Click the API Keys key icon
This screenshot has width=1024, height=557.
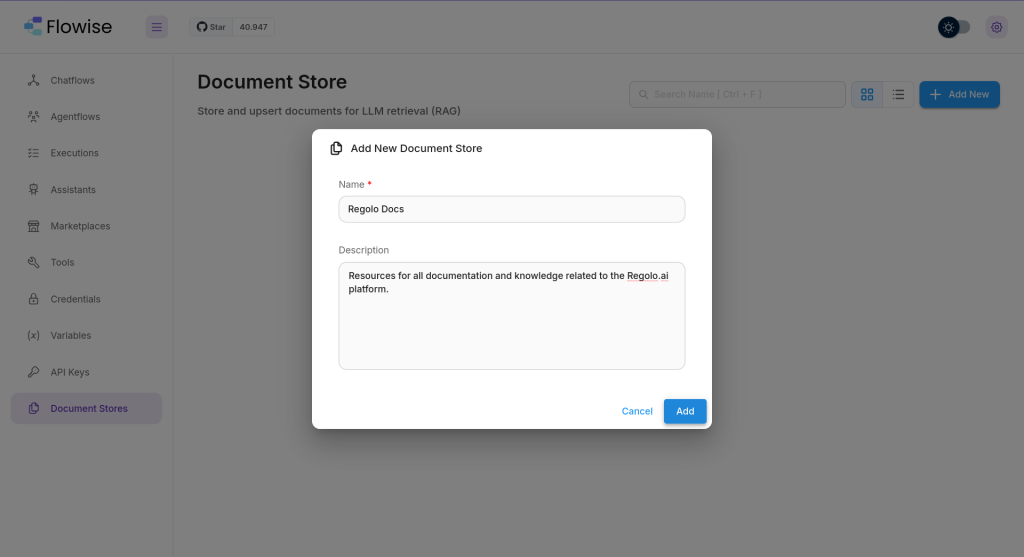pos(33,372)
